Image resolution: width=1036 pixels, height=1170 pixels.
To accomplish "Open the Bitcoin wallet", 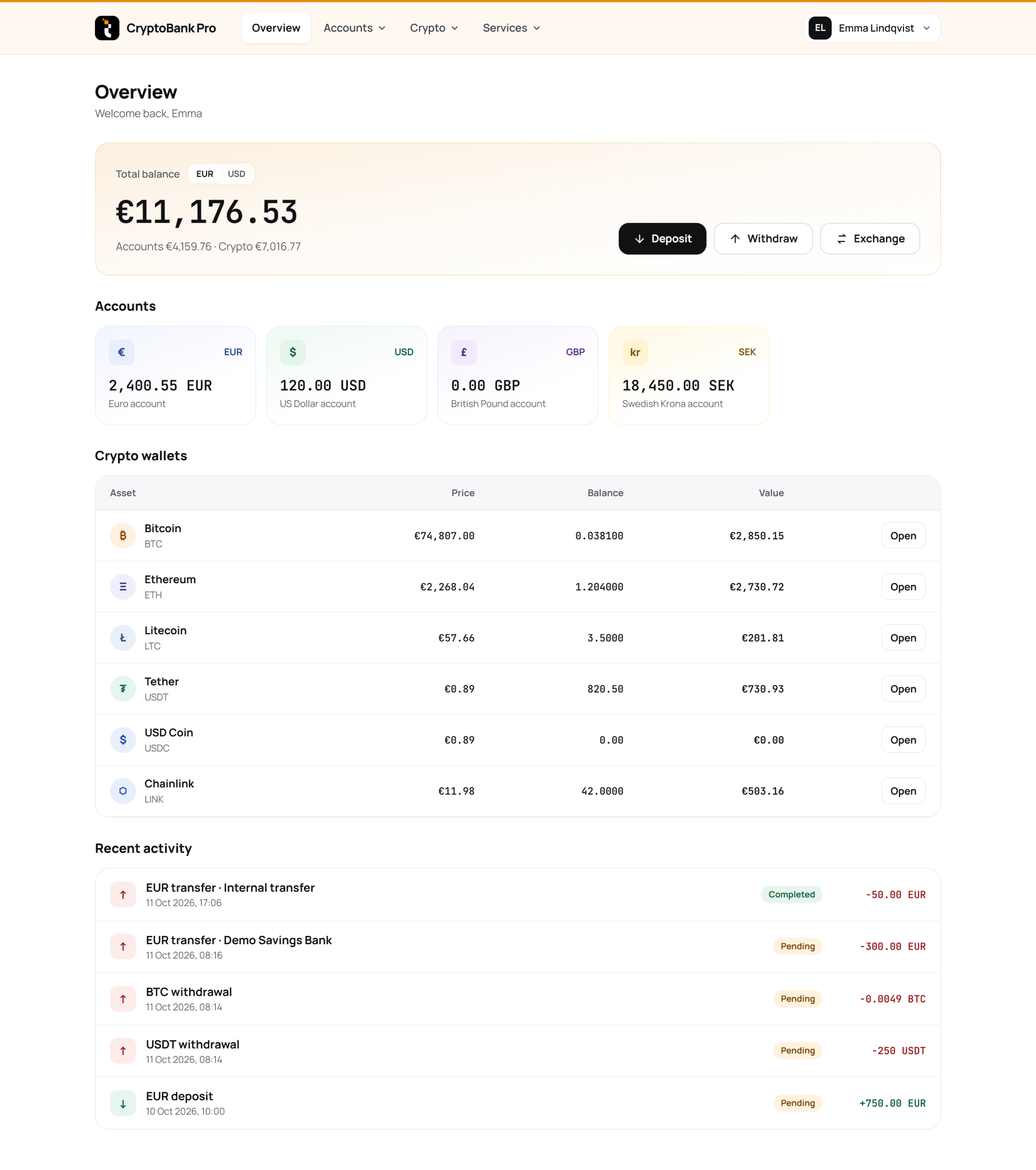I will click(903, 536).
